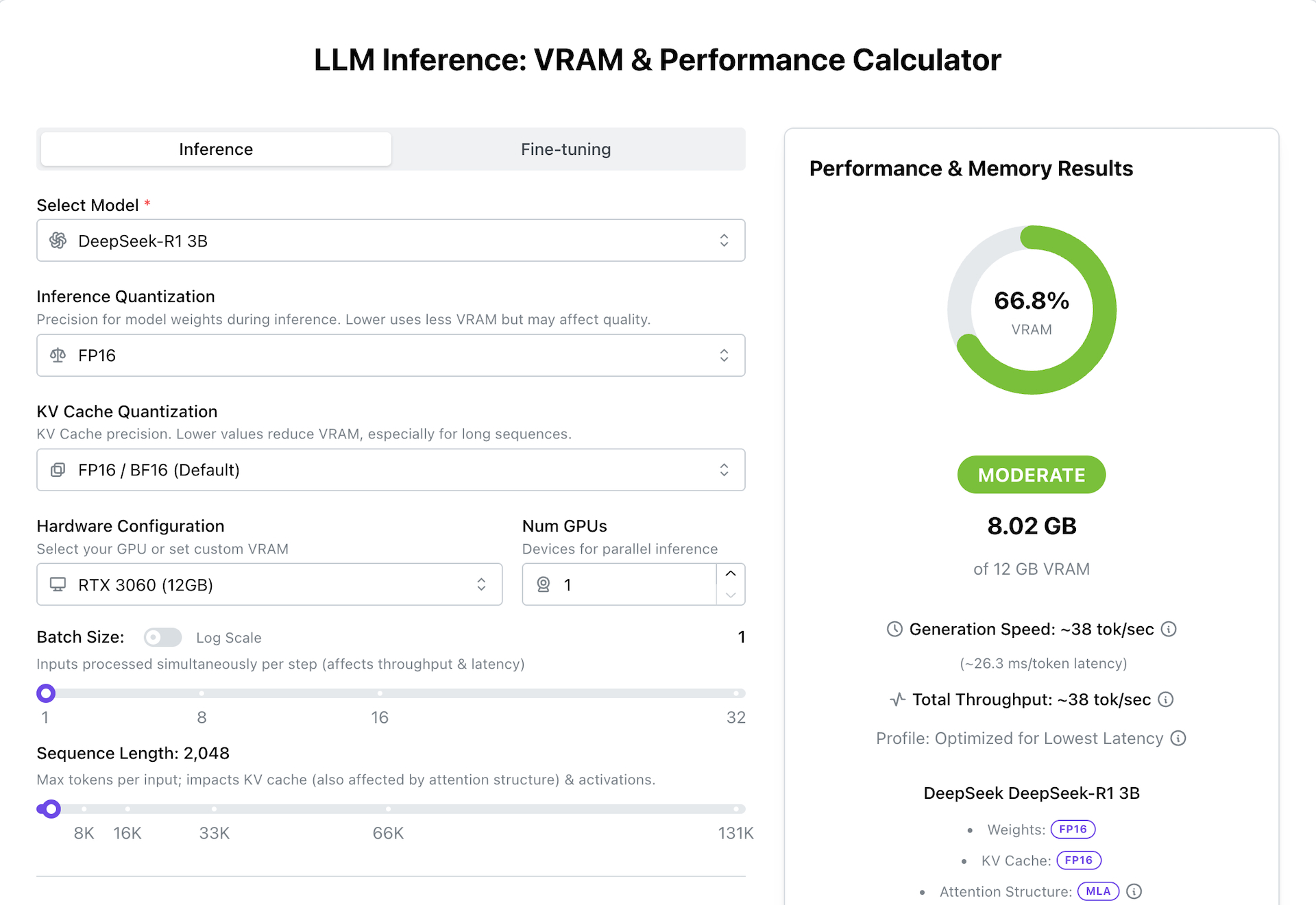
Task: Select the Inference tab
Action: [x=215, y=149]
